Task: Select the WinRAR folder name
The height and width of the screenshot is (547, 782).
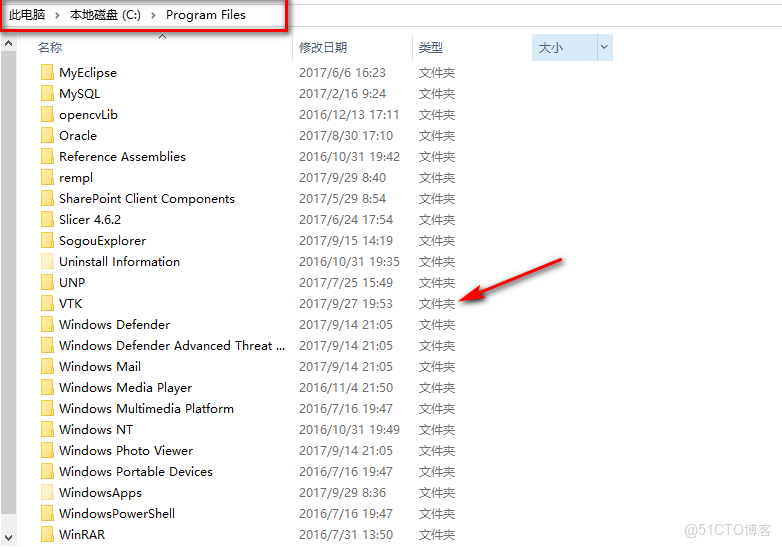Action: [82, 534]
